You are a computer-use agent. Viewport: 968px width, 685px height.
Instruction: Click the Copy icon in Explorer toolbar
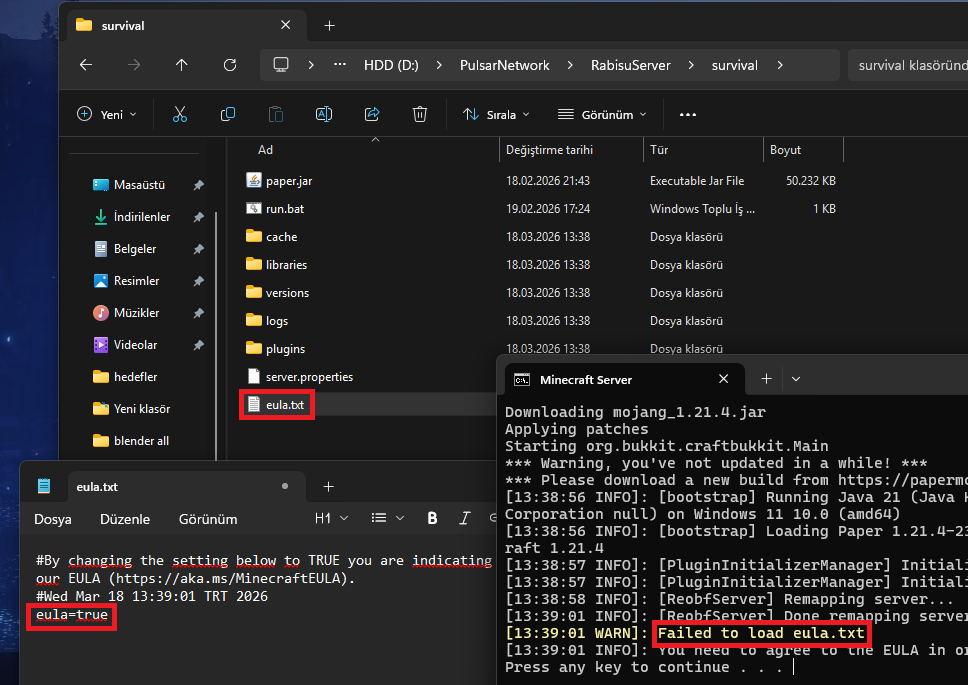(228, 114)
